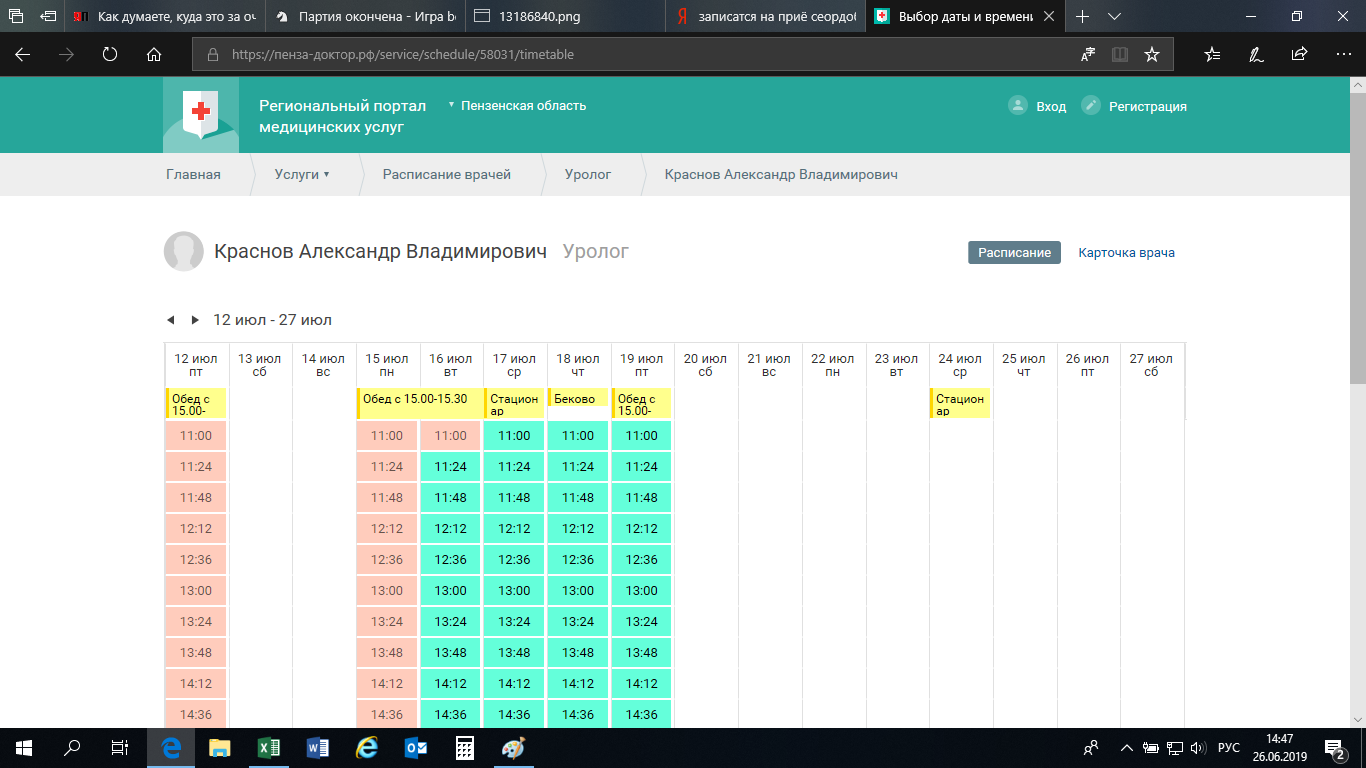The width and height of the screenshot is (1366, 768).
Task: Switch to tab 'Как думаете, куда это'
Action: click(164, 17)
